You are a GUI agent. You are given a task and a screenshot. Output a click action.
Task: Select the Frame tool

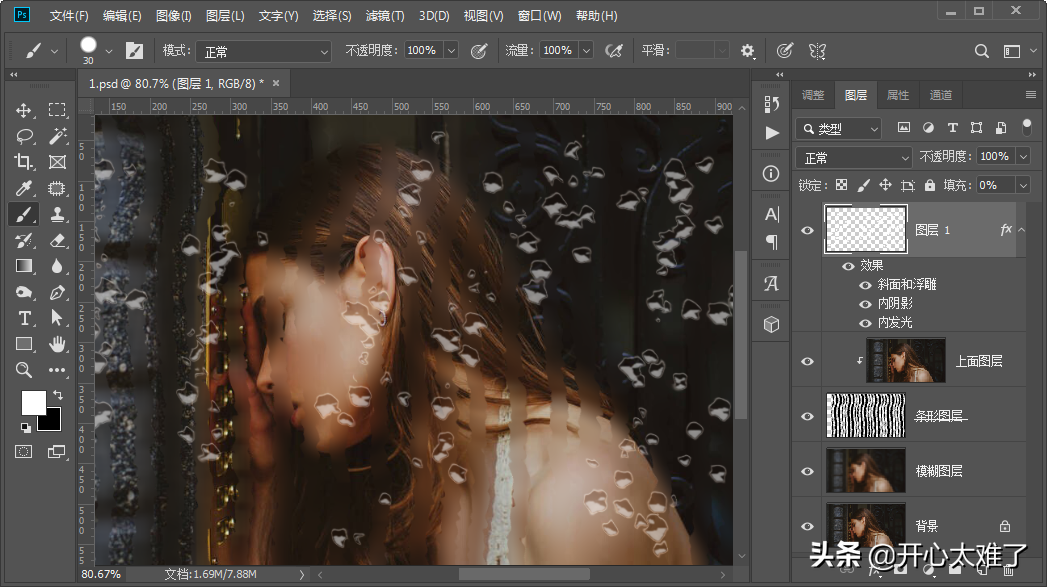57,162
